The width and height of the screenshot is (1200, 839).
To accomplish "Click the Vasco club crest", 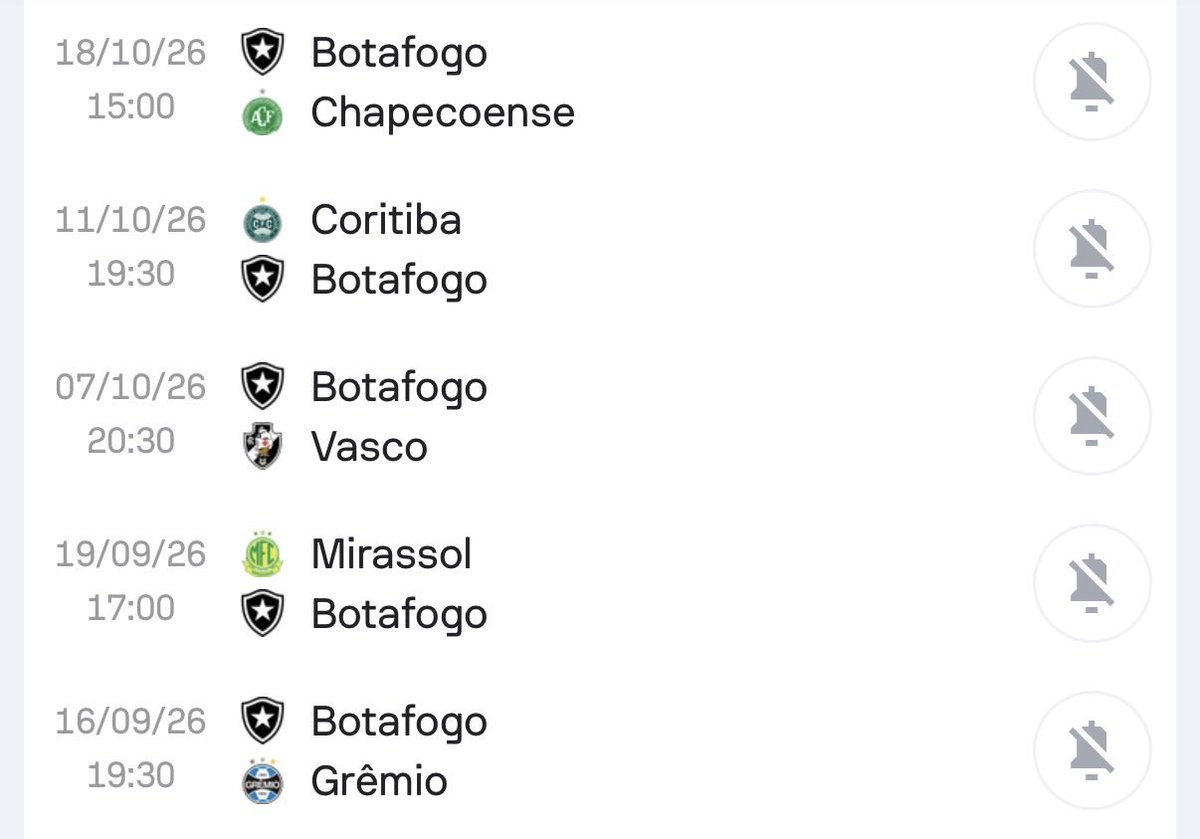I will pos(263,447).
